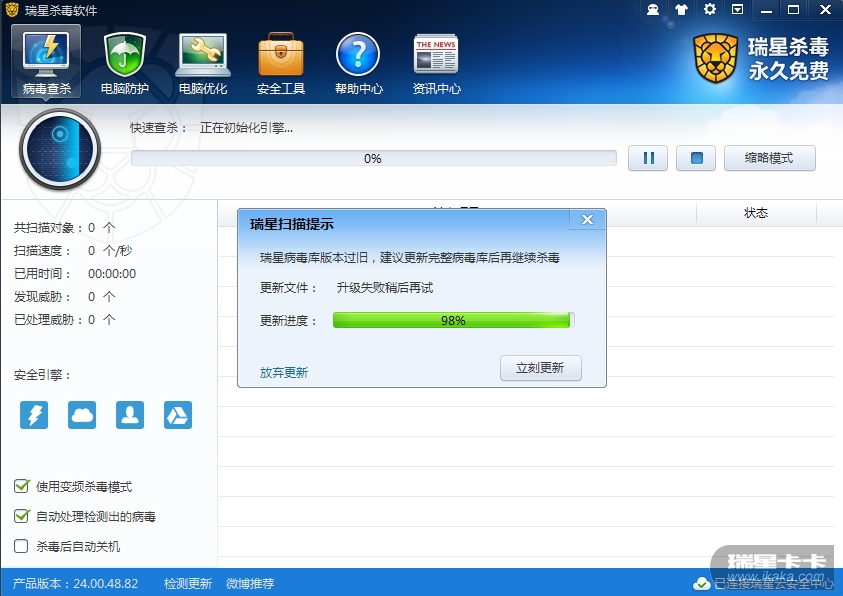Click the person security engine icon

tap(130, 415)
